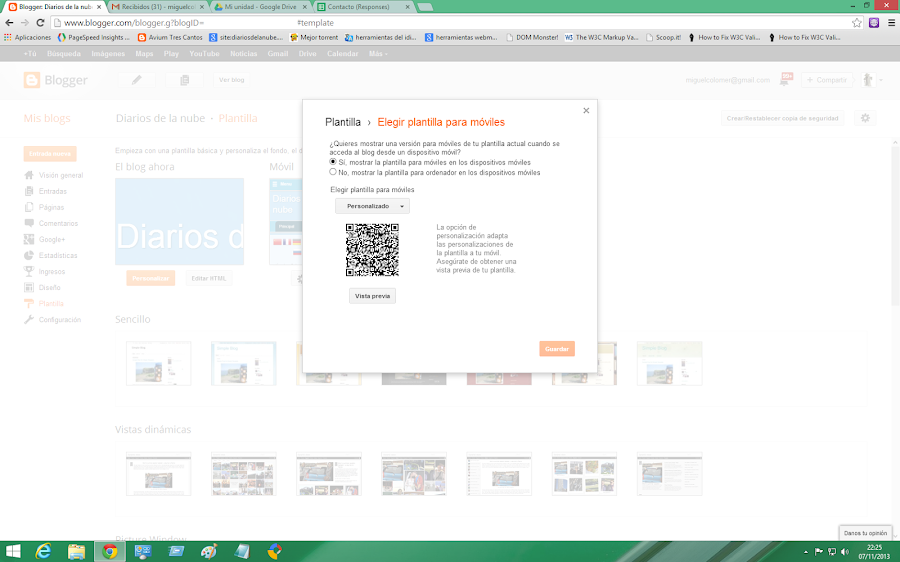Open Internet Explorer from taskbar

click(44, 552)
